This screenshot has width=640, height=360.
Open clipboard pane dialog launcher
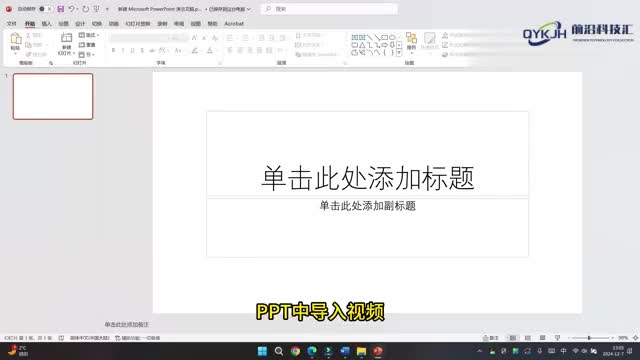[x=51, y=63]
